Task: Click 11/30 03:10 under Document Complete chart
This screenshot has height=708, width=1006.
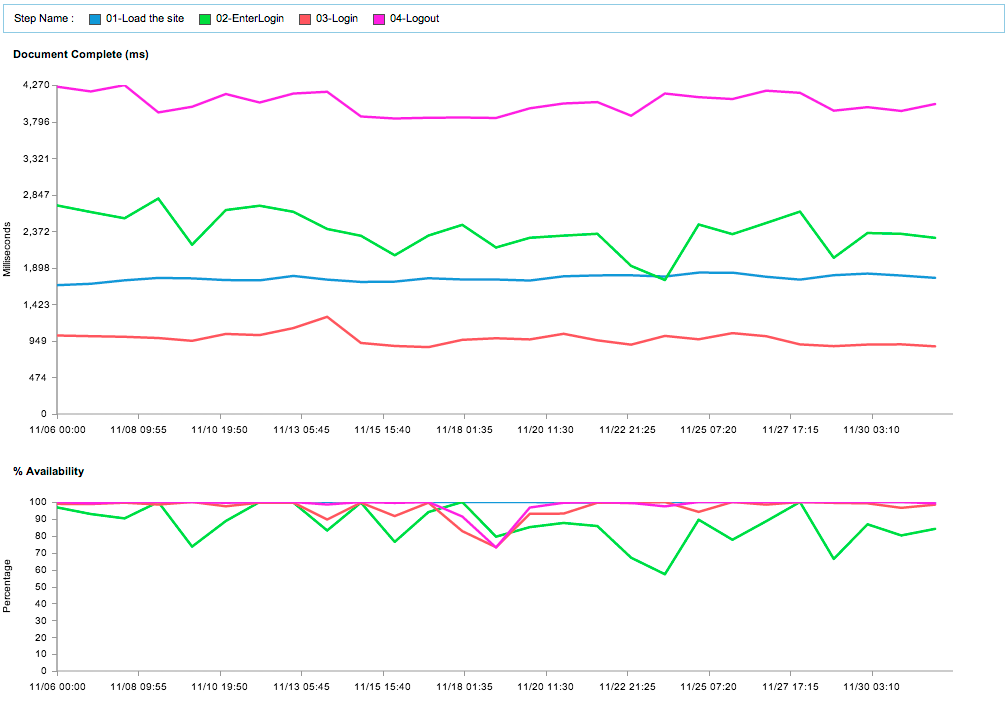Action: (872, 430)
